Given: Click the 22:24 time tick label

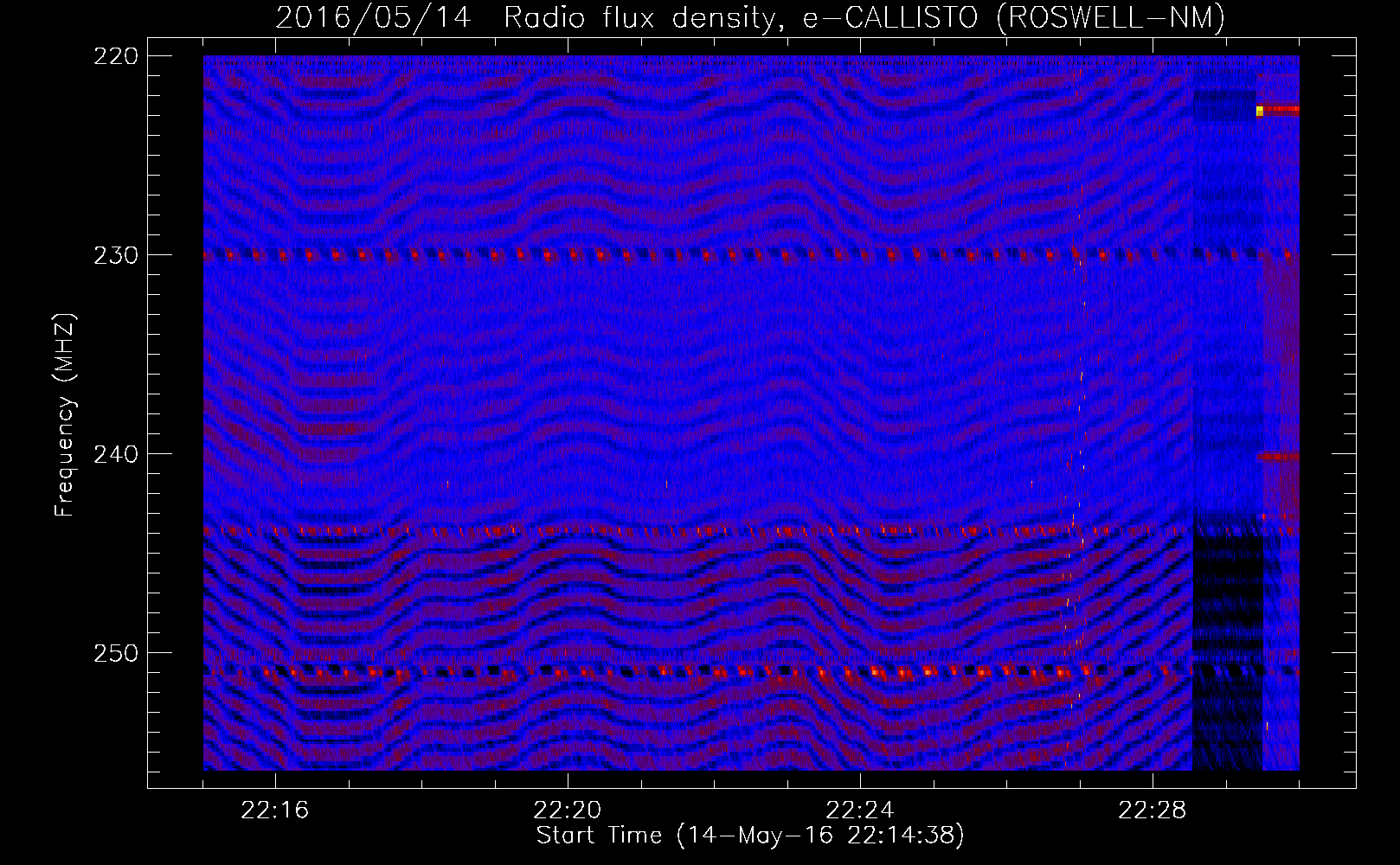Looking at the screenshot, I should (860, 811).
